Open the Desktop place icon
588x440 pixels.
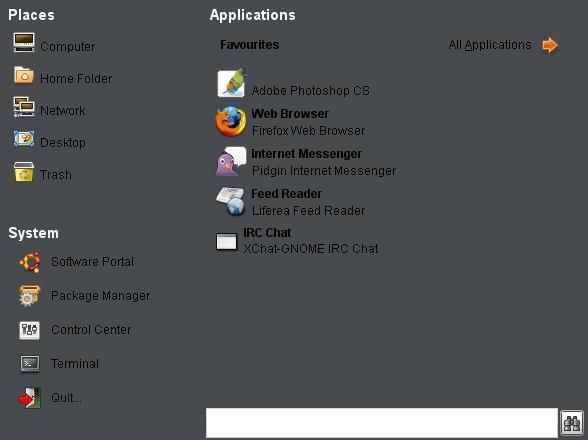point(24,139)
